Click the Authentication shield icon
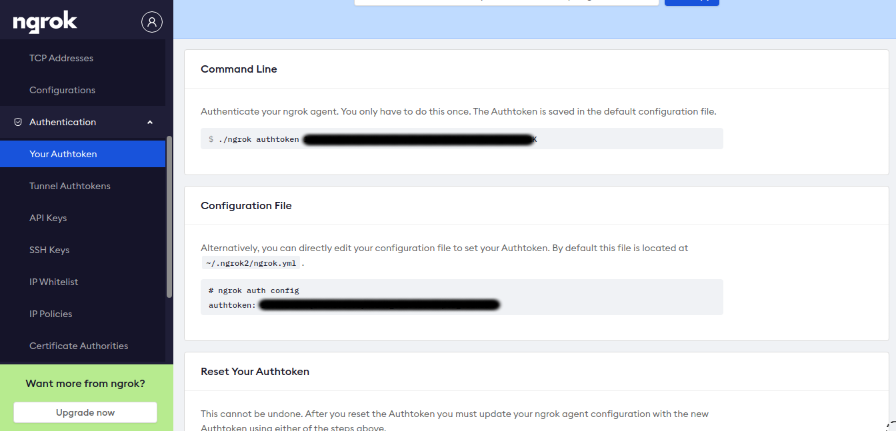 pyautogui.click(x=18, y=122)
